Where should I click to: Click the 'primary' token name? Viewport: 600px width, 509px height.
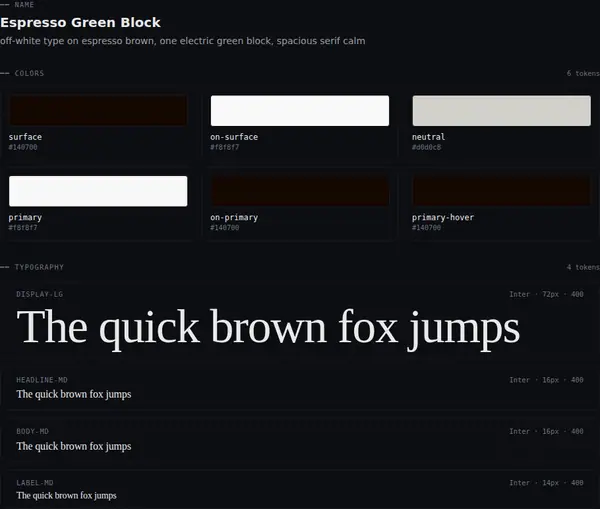[25, 217]
